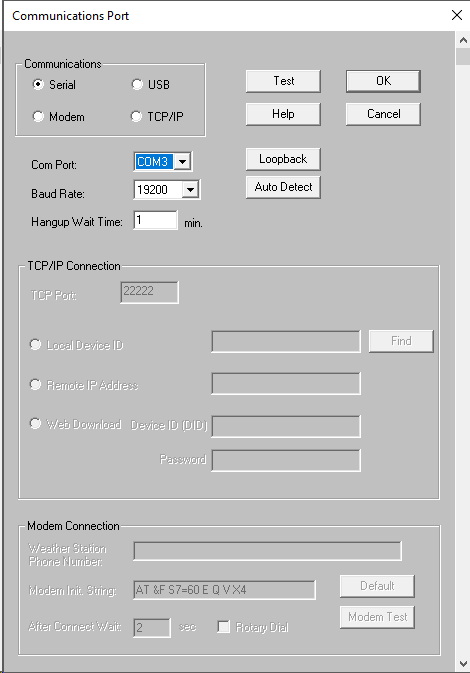Open the Com Port dropdown arrow
The width and height of the screenshot is (470, 673).
(183, 162)
